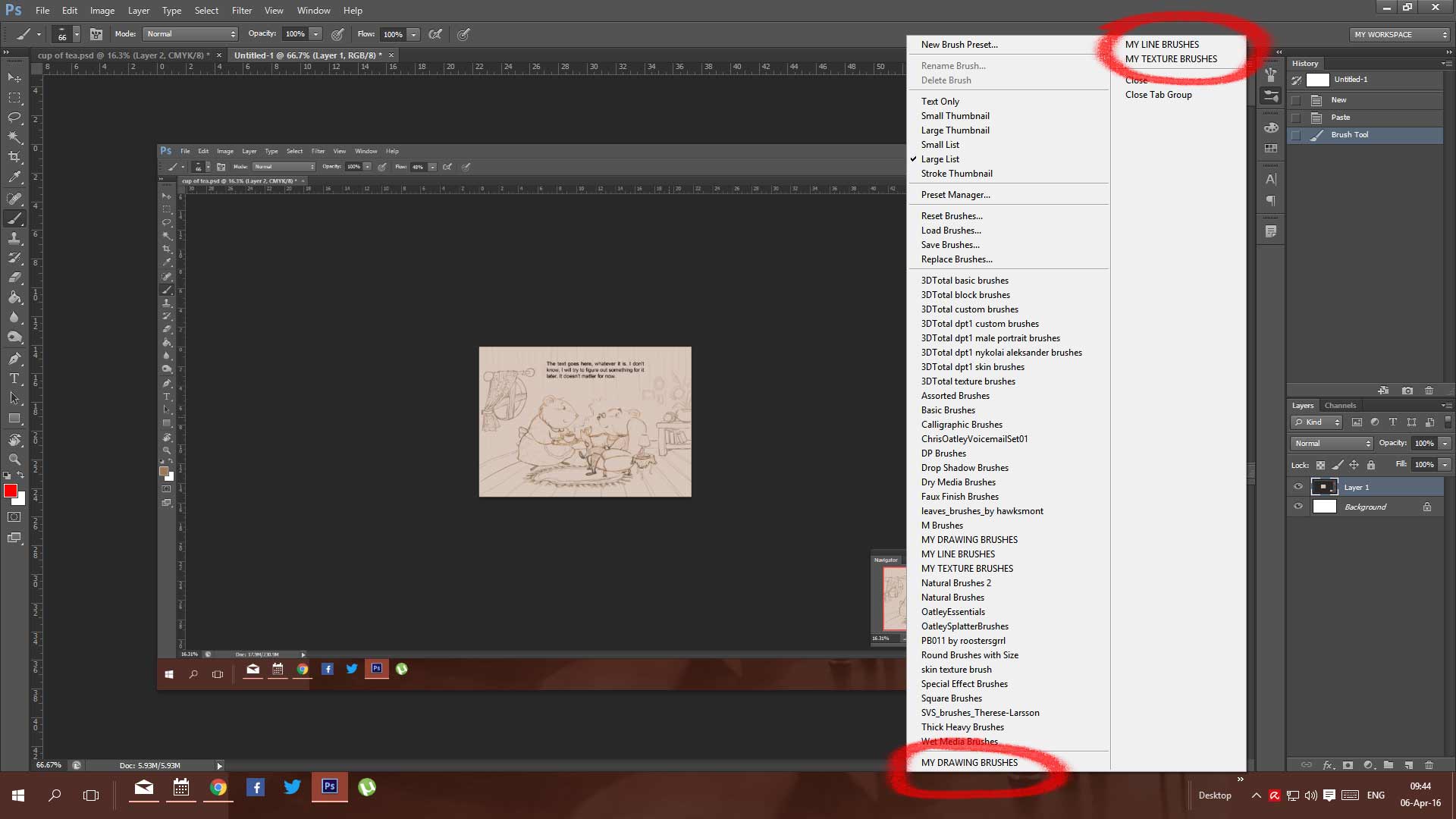Image resolution: width=1456 pixels, height=819 pixels.
Task: Select 3DTotal texture brushes set
Action: pos(968,381)
